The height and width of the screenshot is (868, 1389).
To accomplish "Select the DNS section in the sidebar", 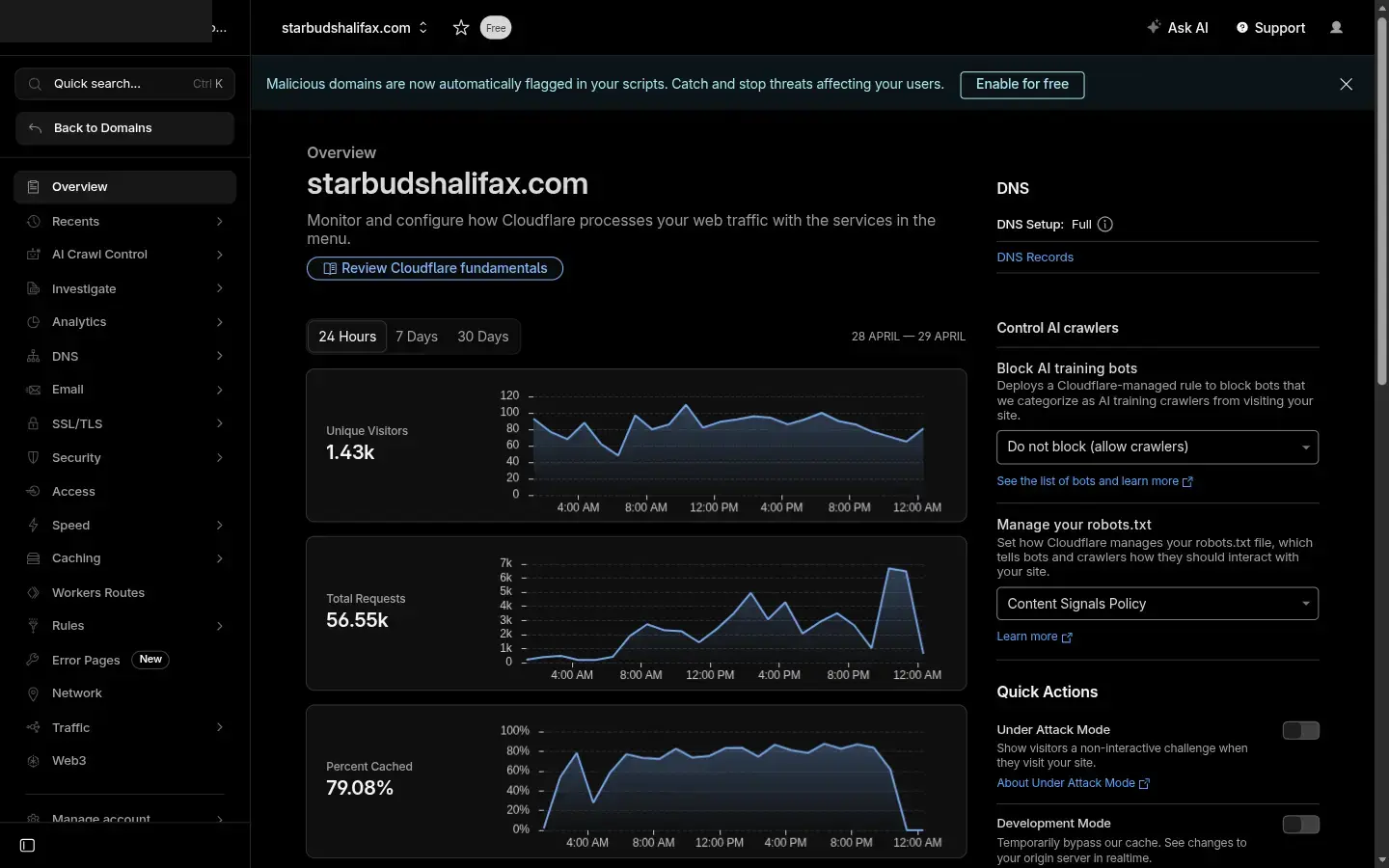I will click(64, 356).
